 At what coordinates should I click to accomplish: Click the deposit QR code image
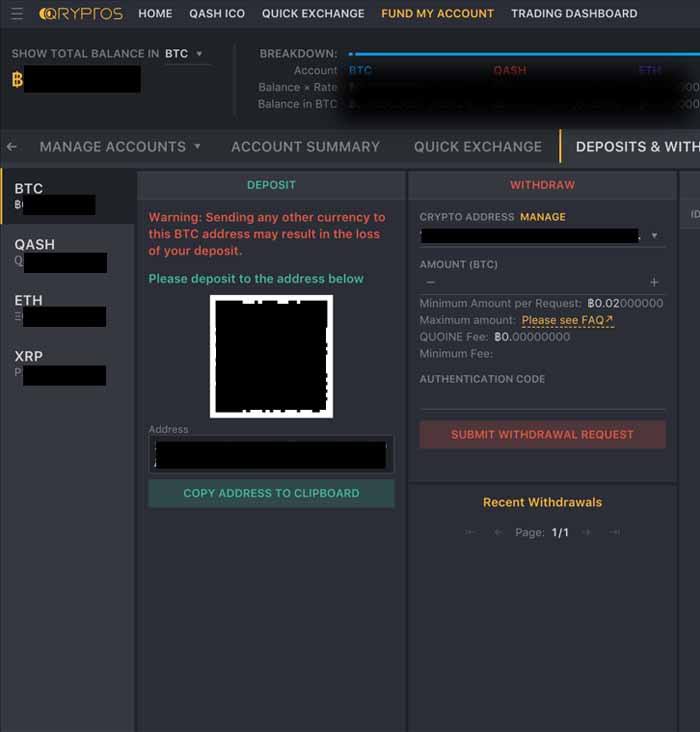point(271,356)
